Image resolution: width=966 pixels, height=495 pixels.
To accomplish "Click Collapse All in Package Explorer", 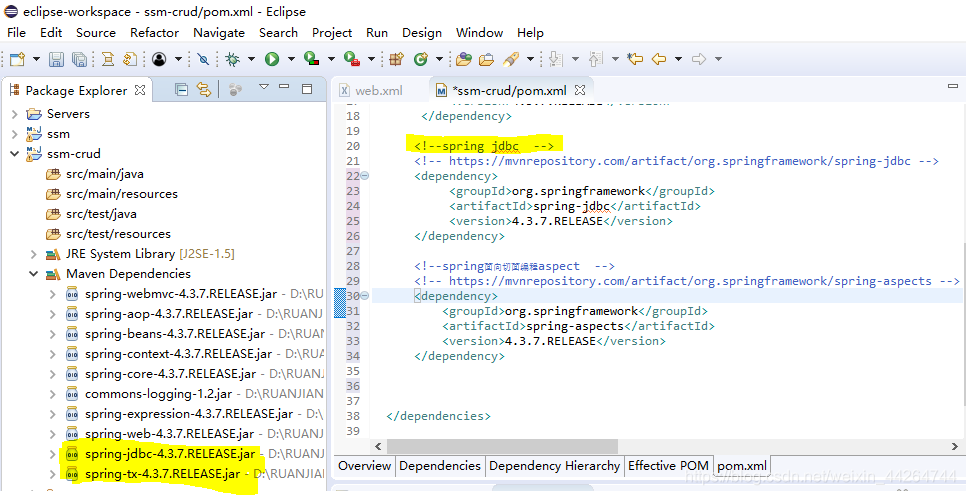I will (181, 90).
